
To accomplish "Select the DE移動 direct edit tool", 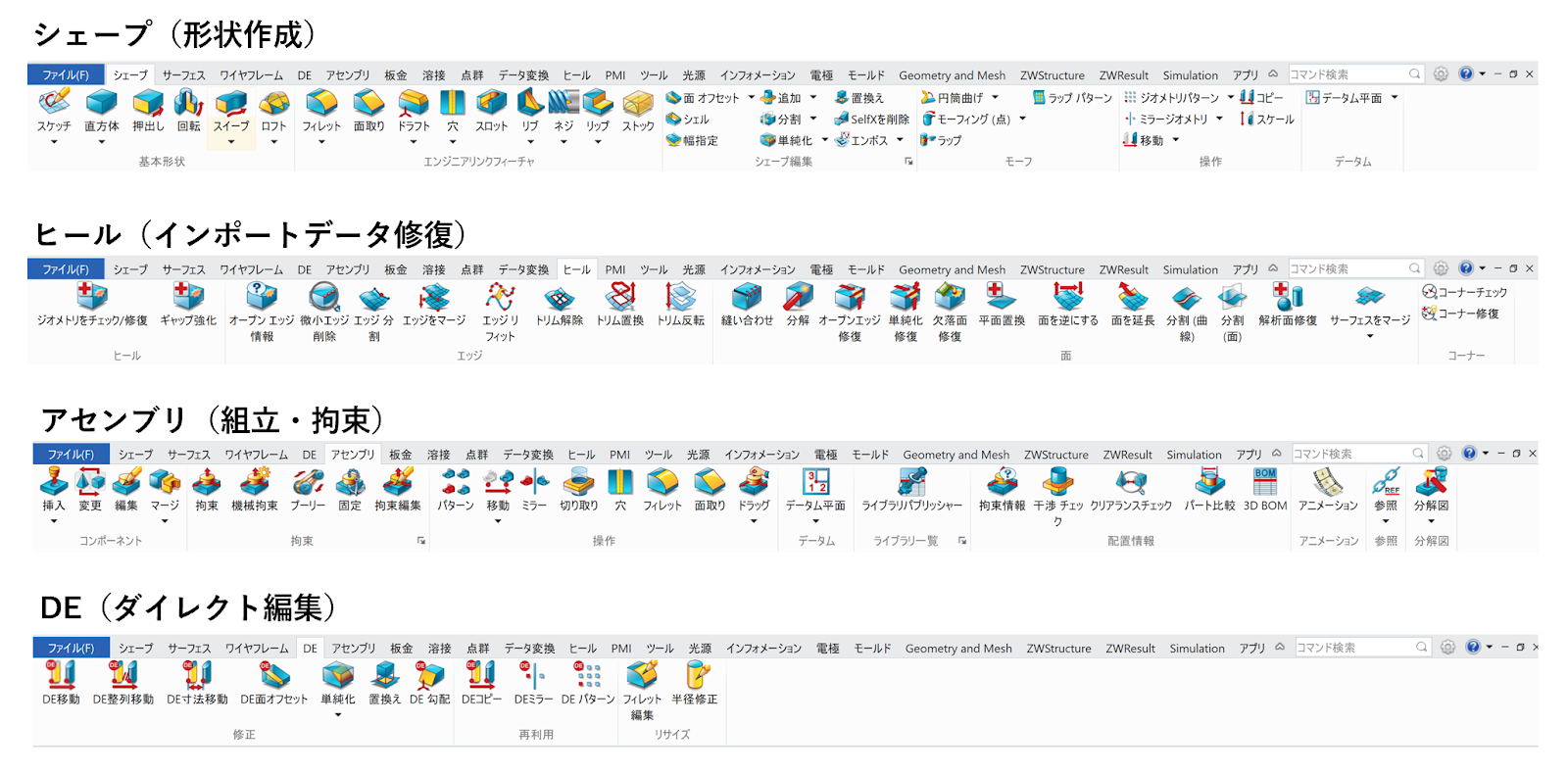I will 61,675.
